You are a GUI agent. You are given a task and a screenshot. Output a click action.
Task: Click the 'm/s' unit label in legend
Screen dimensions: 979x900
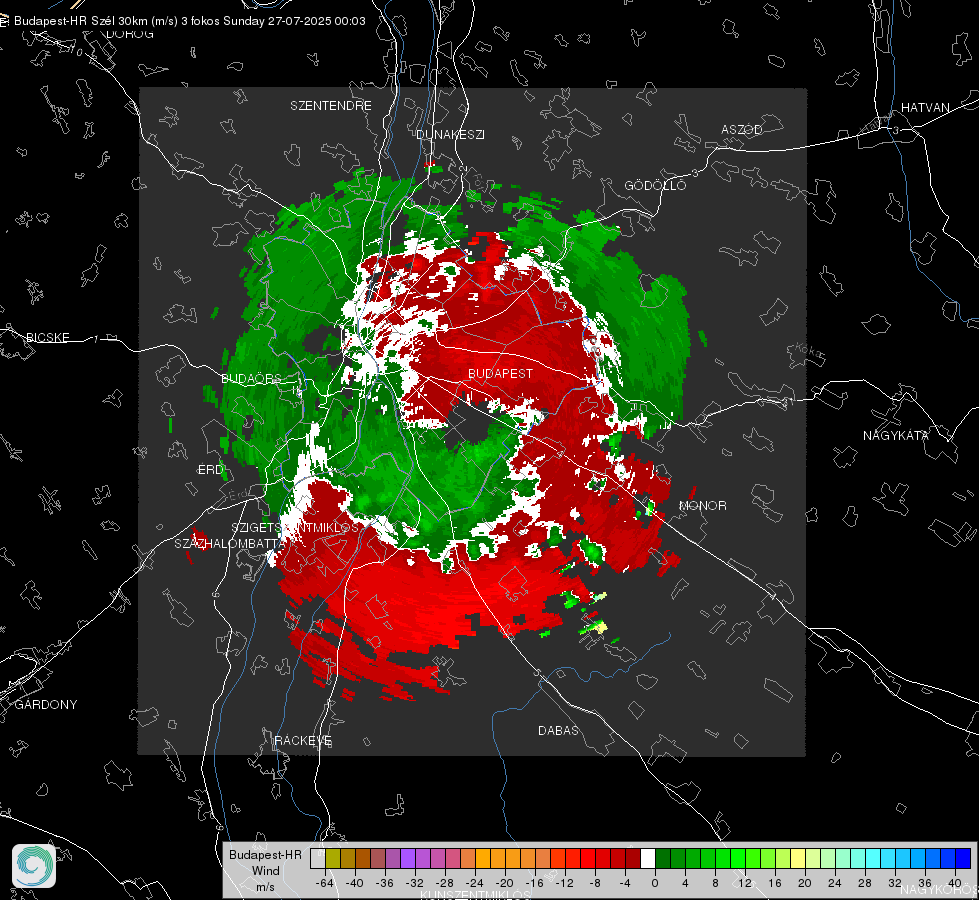click(x=265, y=886)
